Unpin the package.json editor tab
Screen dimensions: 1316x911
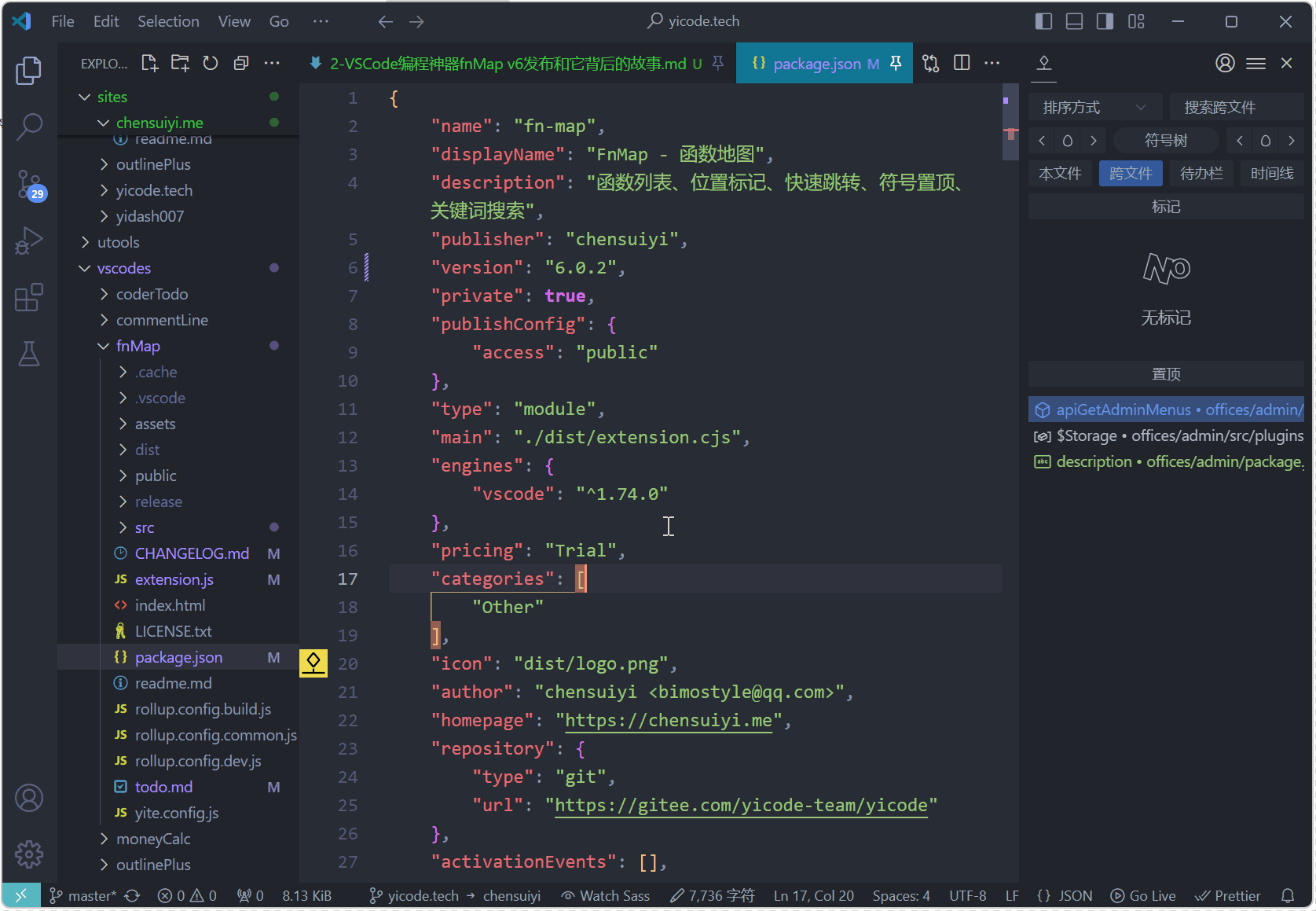tap(896, 63)
